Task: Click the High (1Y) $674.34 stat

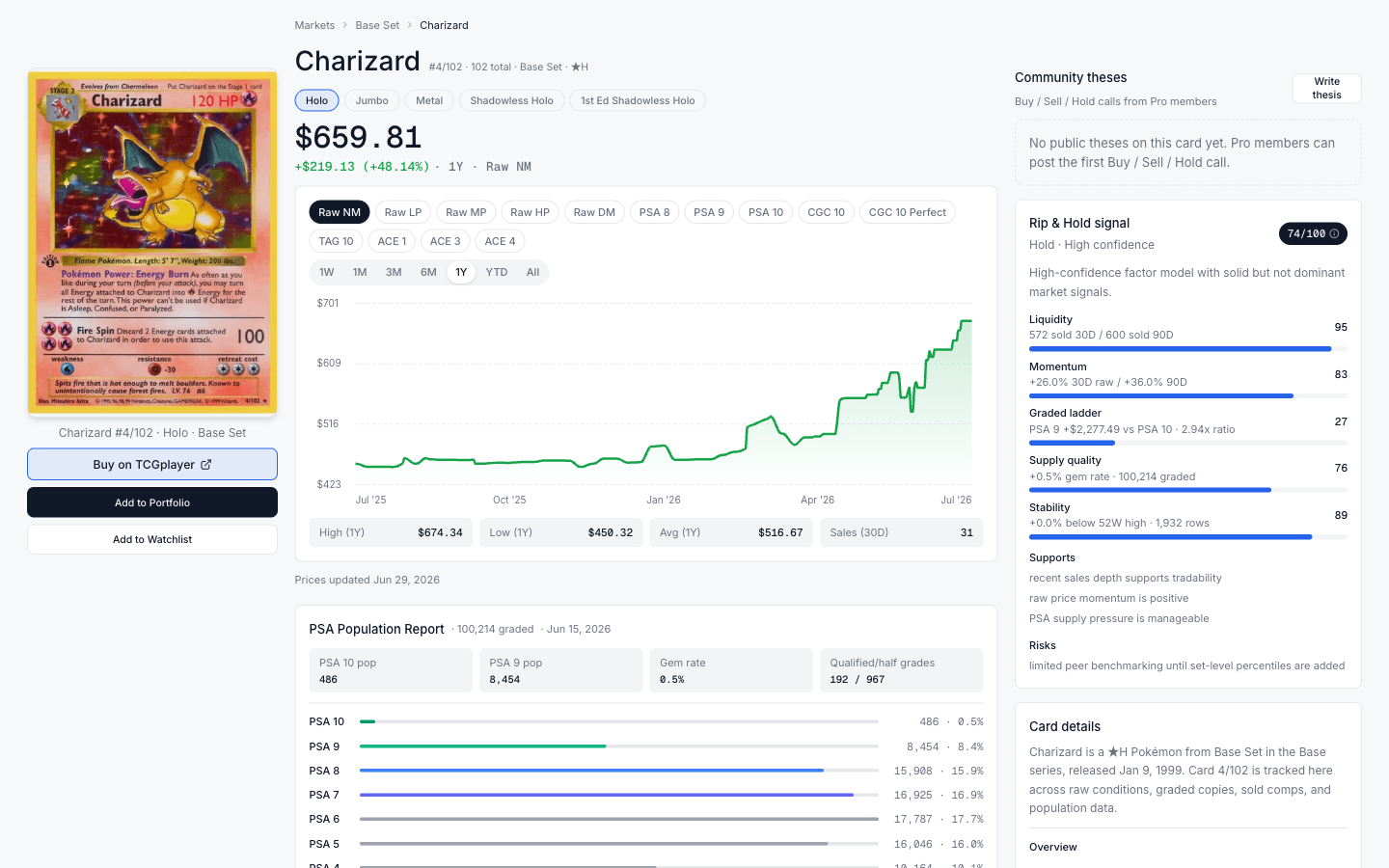Action: pos(391,532)
